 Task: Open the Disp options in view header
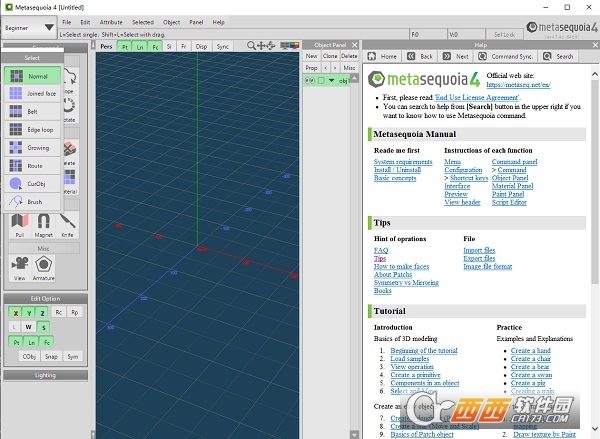pyautogui.click(x=201, y=46)
